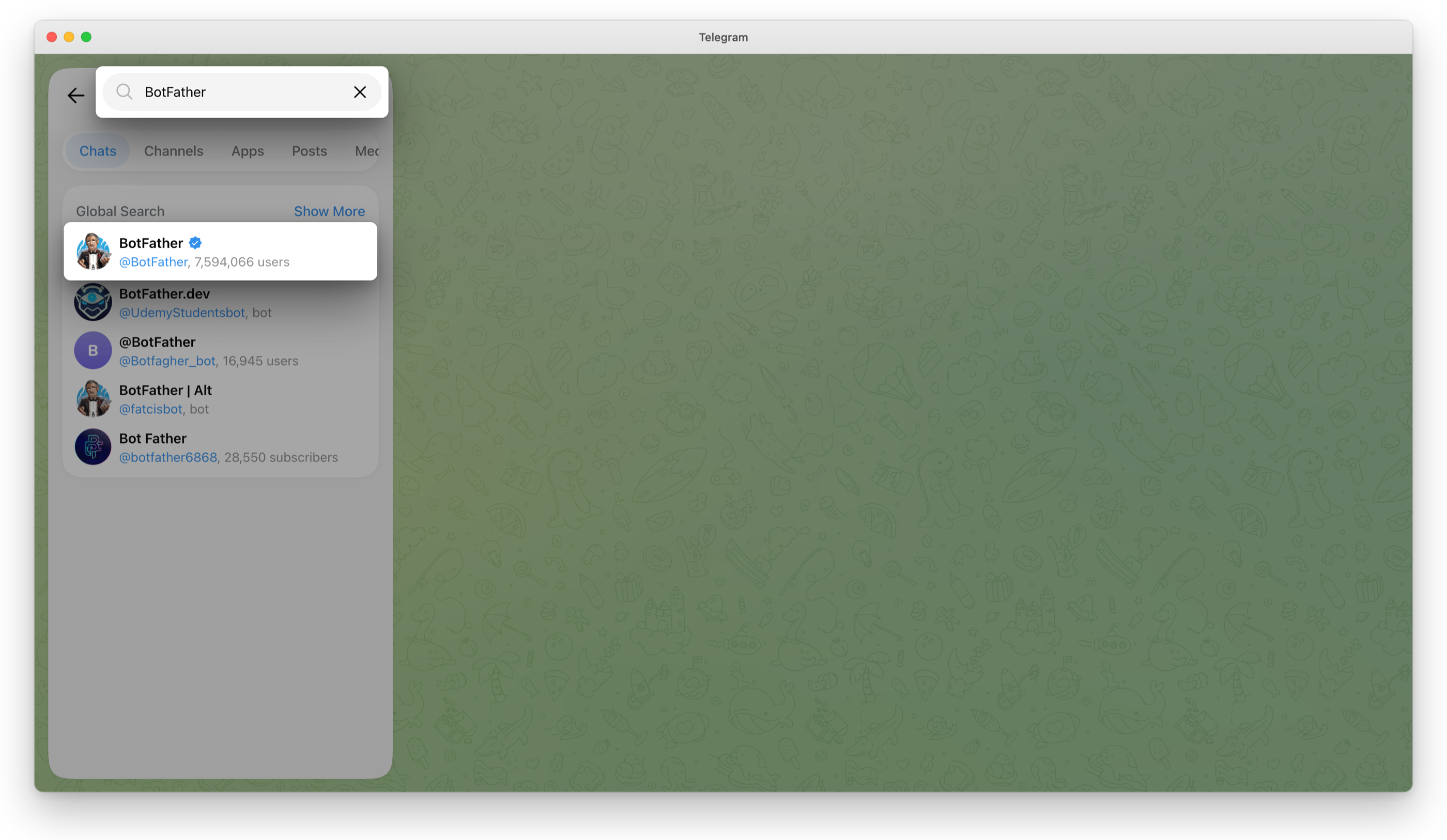
Task: Go back with the left arrow icon
Action: [x=76, y=95]
